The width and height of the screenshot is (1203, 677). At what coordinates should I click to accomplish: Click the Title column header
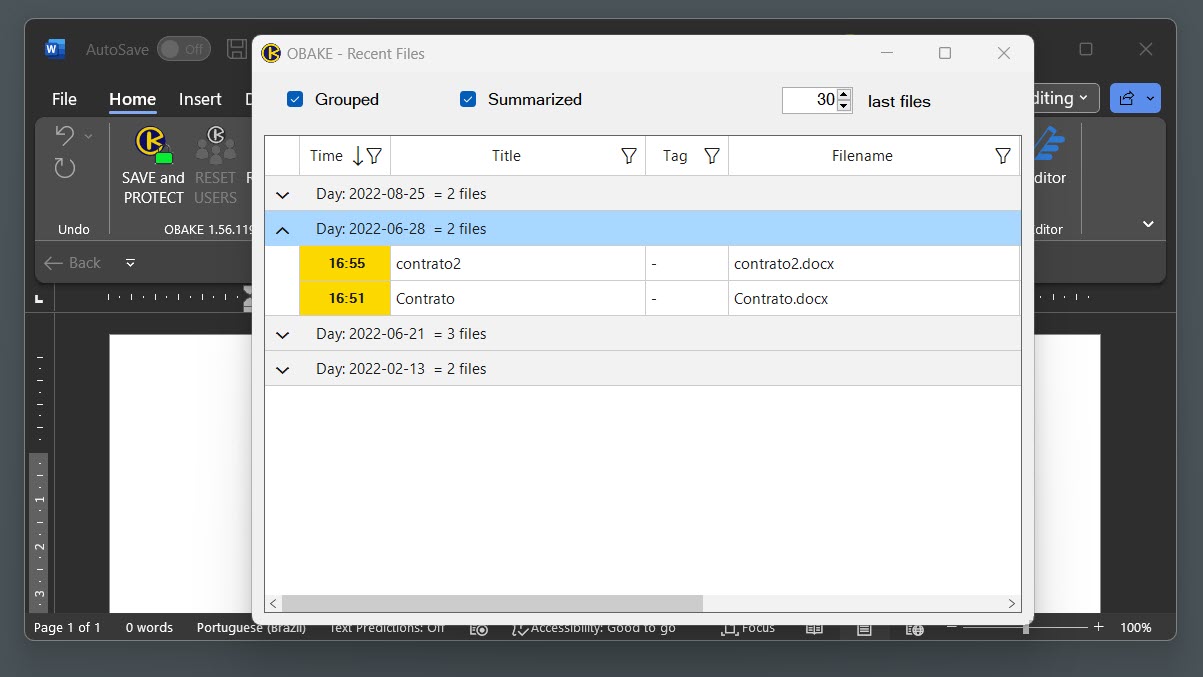pos(506,156)
